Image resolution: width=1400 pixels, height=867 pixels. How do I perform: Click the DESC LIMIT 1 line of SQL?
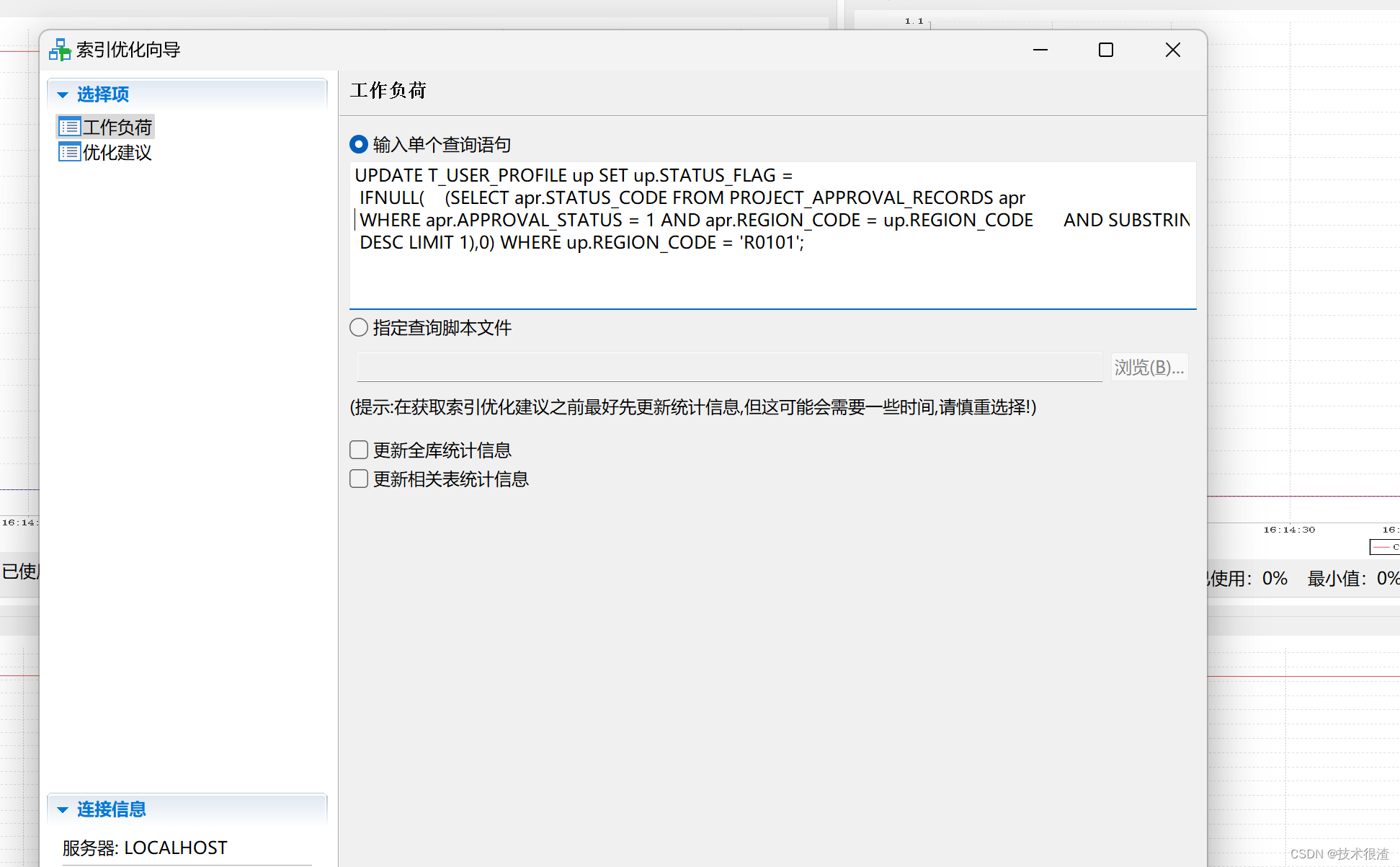581,242
